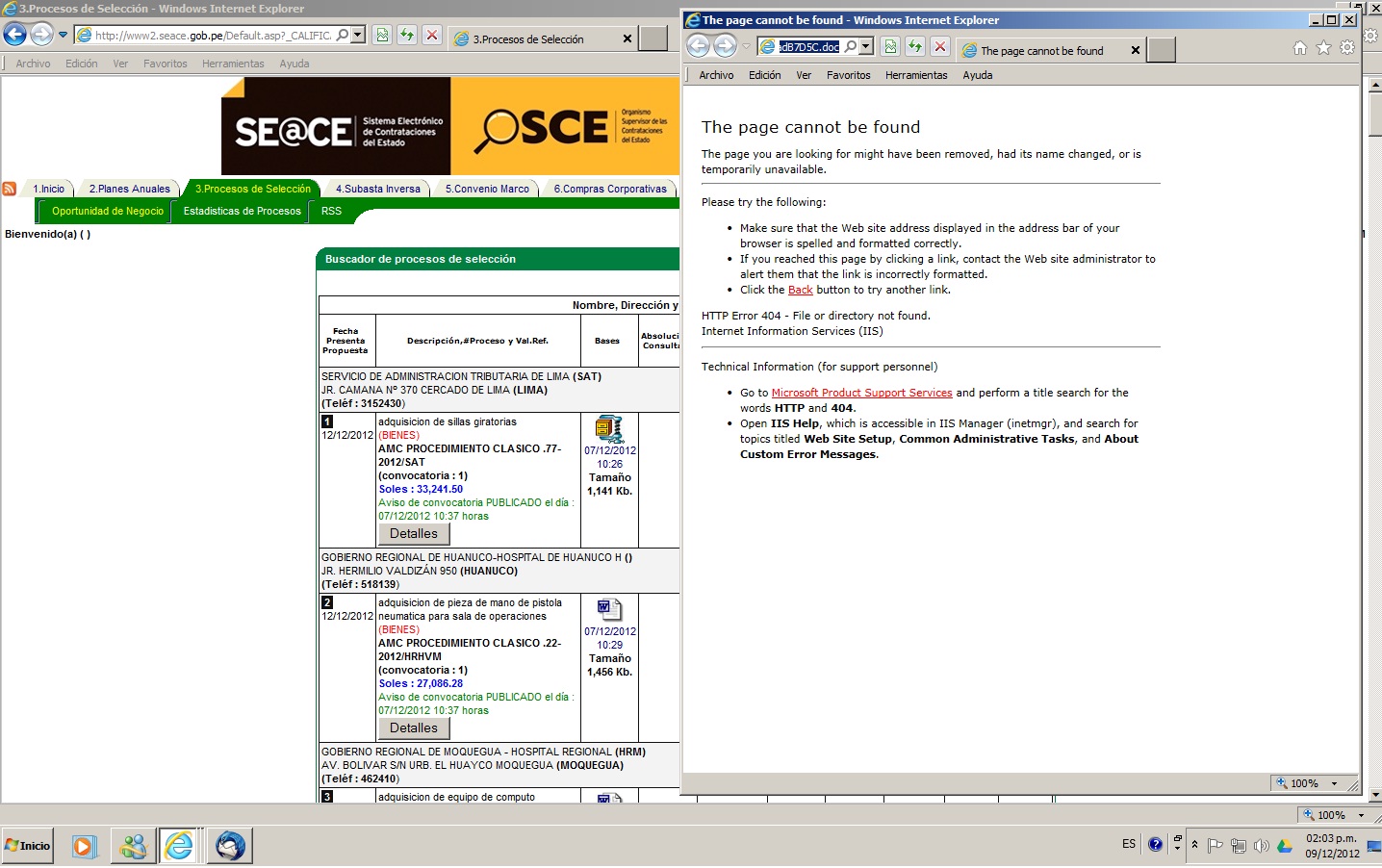This screenshot has height=868, width=1382.
Task: Stop loading in SEACE browser window
Action: (432, 35)
